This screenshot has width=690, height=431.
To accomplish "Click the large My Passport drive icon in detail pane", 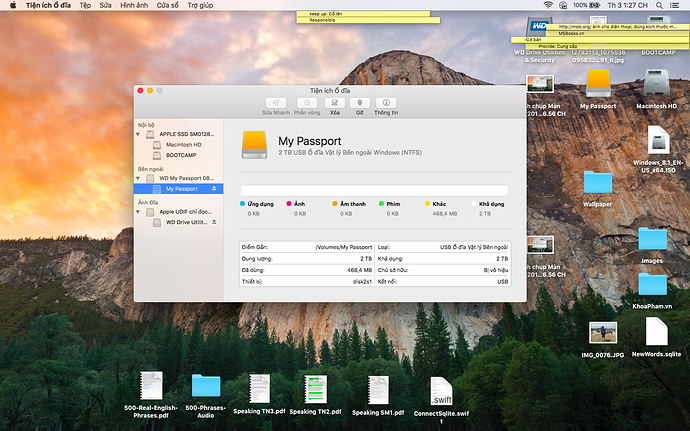I will click(x=254, y=144).
